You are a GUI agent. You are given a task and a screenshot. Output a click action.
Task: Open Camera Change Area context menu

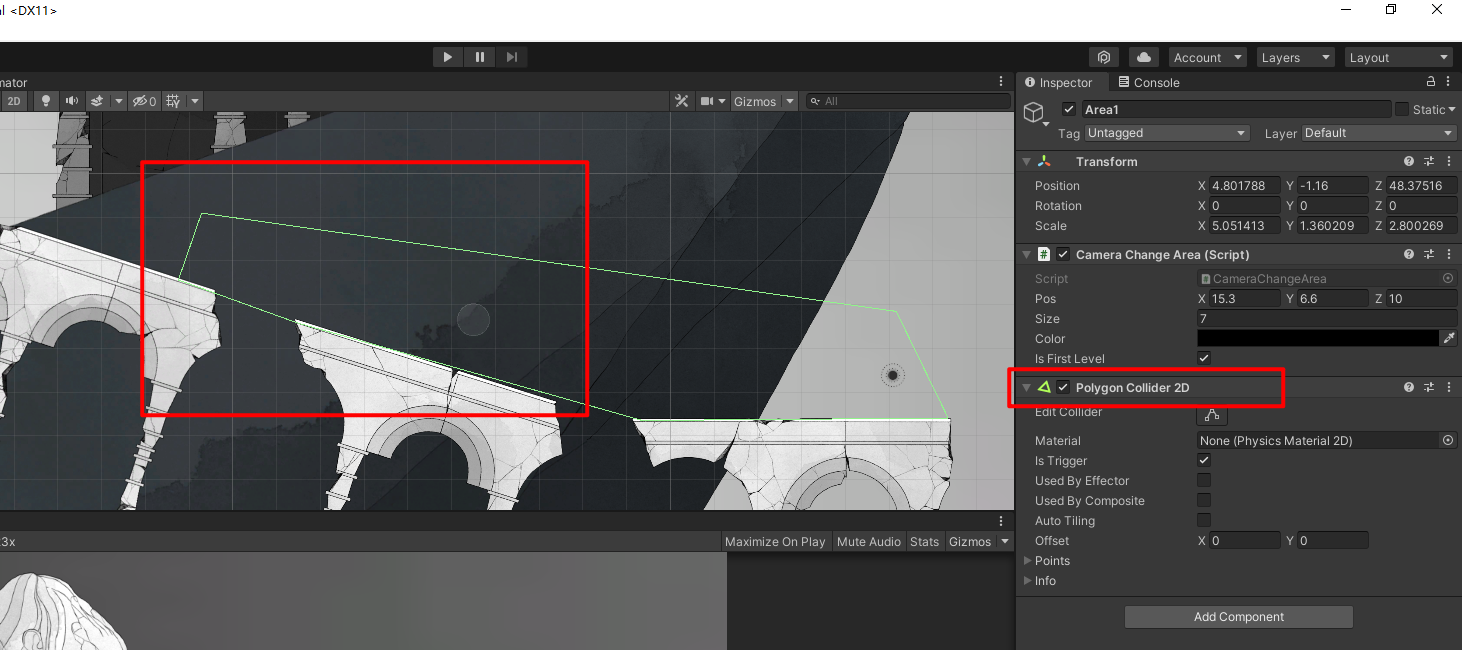coord(1449,255)
